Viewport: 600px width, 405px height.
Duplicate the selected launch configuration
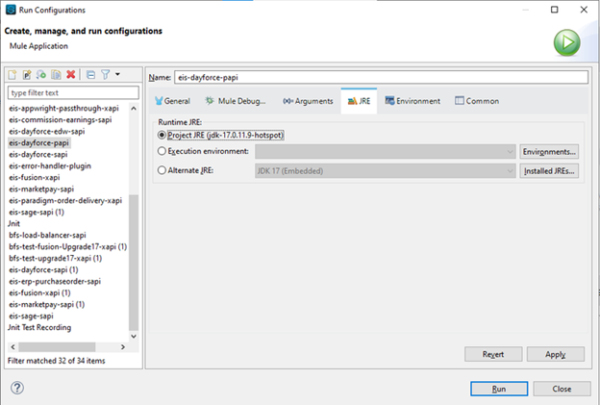click(56, 75)
